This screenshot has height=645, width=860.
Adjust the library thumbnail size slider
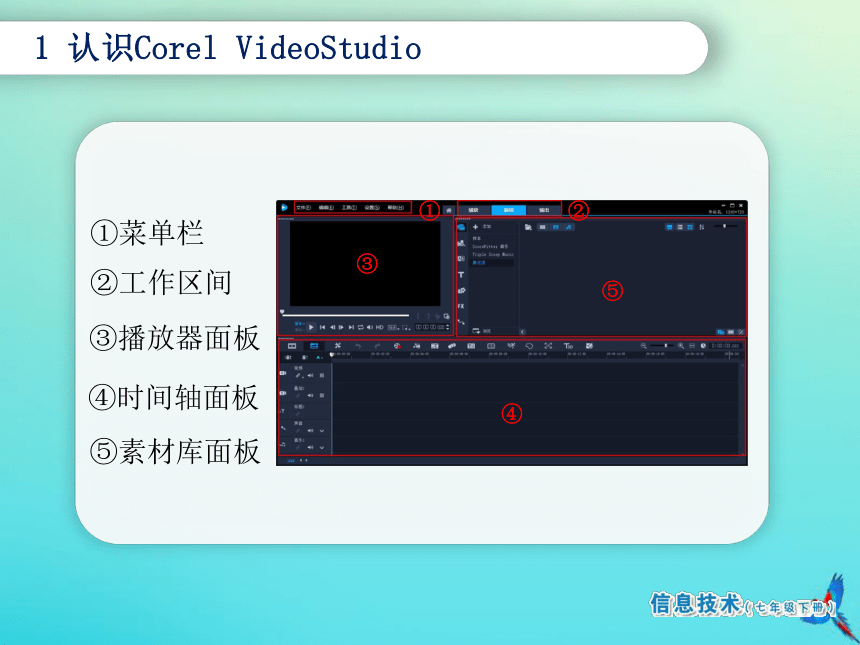click(726, 226)
